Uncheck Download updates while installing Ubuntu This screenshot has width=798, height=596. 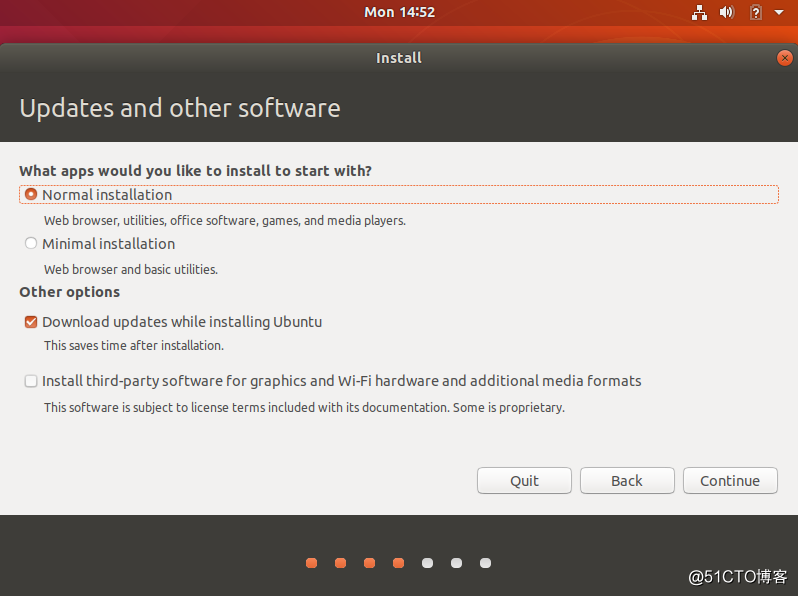pos(31,322)
